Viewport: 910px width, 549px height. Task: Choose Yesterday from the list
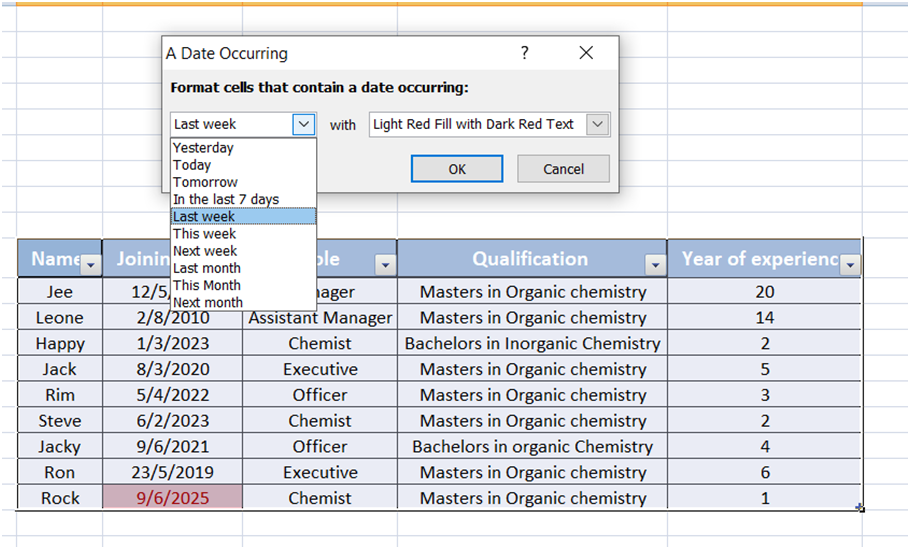244,148
